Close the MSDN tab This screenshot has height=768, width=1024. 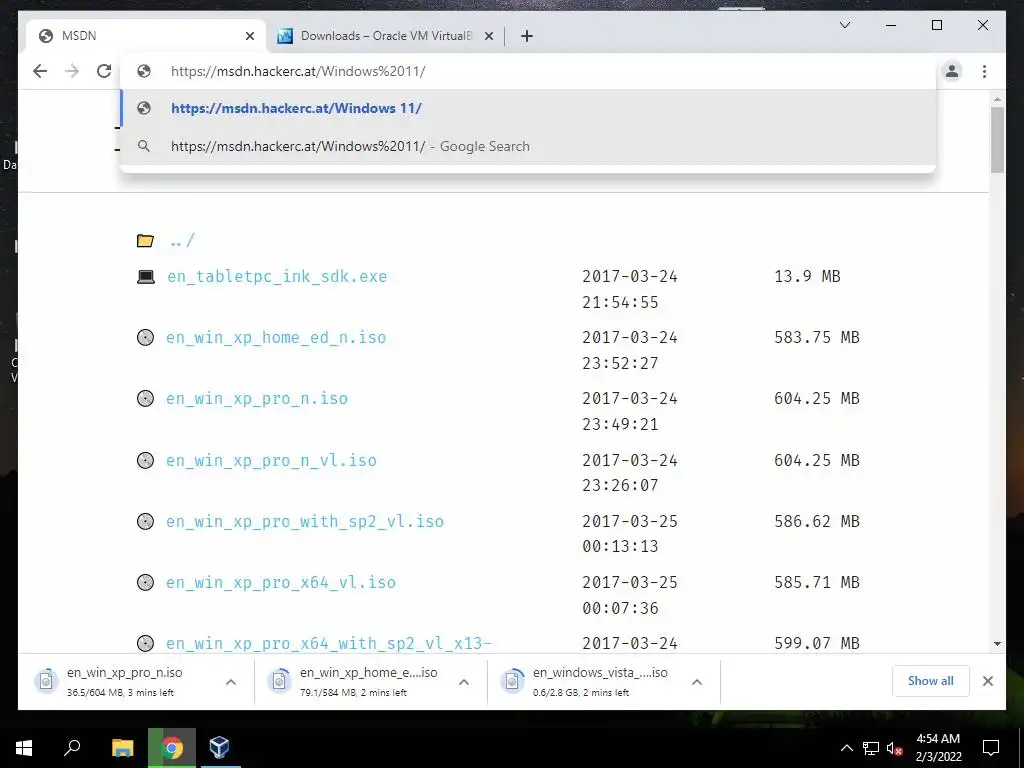(x=249, y=36)
